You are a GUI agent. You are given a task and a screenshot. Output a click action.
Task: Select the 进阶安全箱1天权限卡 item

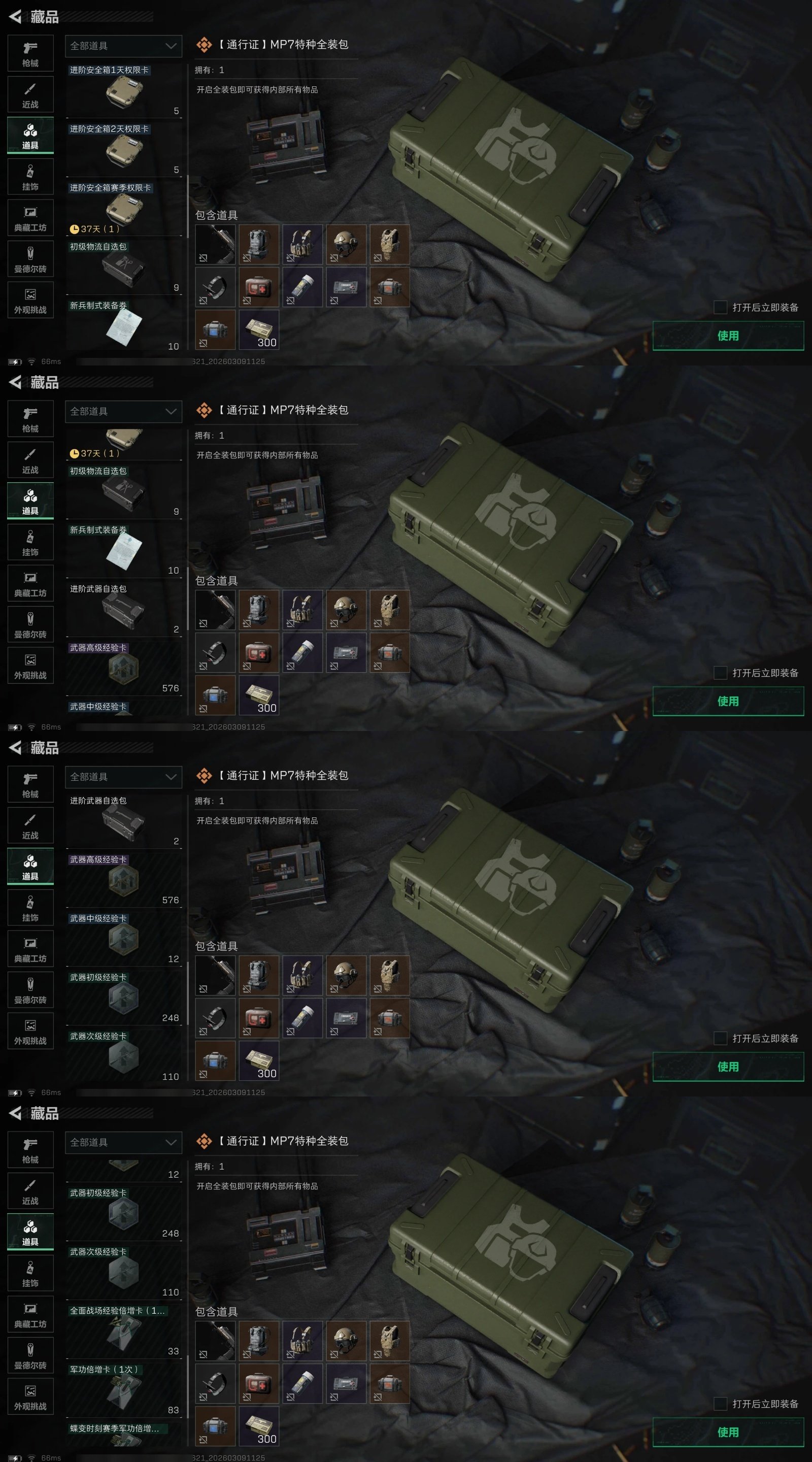124,91
